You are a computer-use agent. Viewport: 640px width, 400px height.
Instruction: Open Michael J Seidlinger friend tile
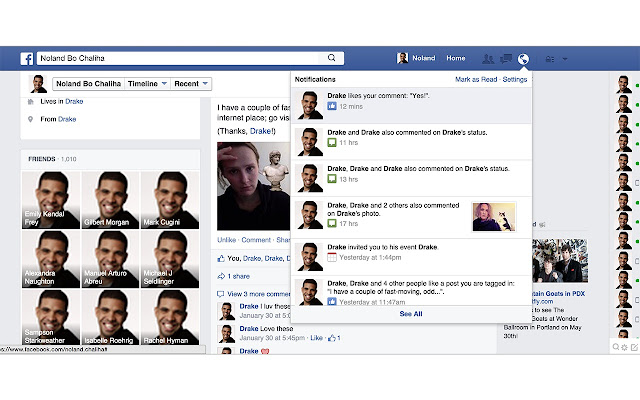[x=170, y=259]
